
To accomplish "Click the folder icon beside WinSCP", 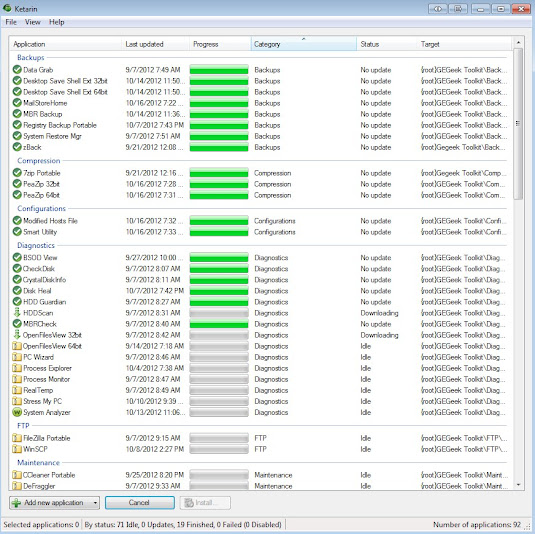I will 17,449.
